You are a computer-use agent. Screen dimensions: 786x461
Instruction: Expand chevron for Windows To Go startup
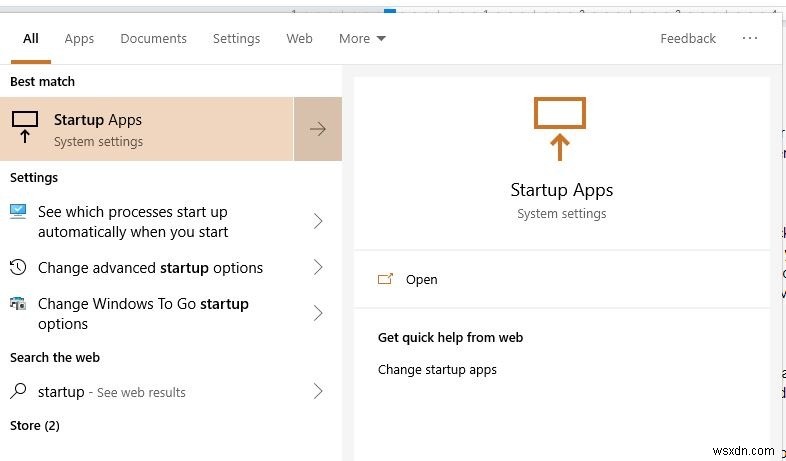click(x=318, y=313)
